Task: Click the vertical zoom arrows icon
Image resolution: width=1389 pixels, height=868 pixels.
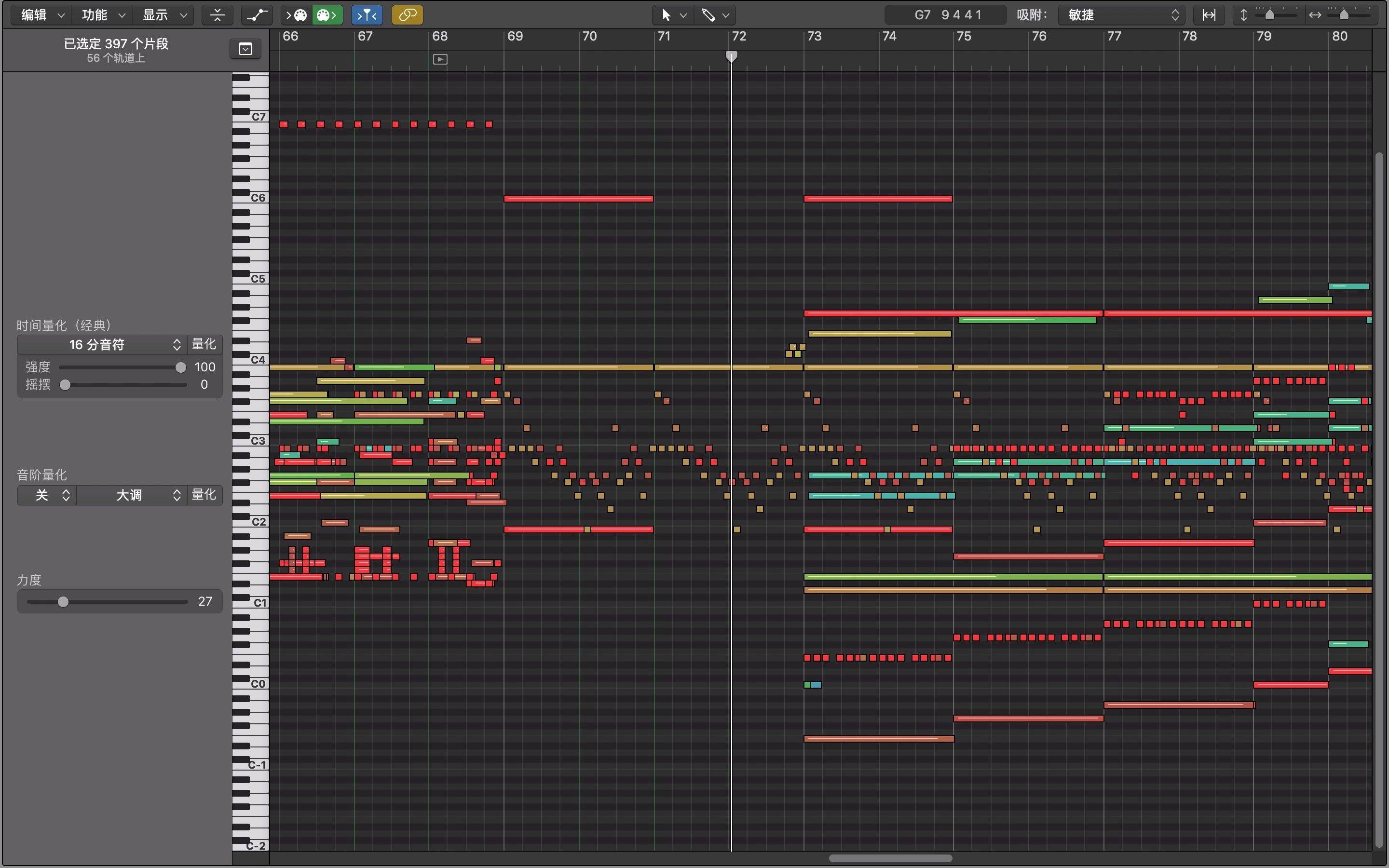Action: point(1244,15)
